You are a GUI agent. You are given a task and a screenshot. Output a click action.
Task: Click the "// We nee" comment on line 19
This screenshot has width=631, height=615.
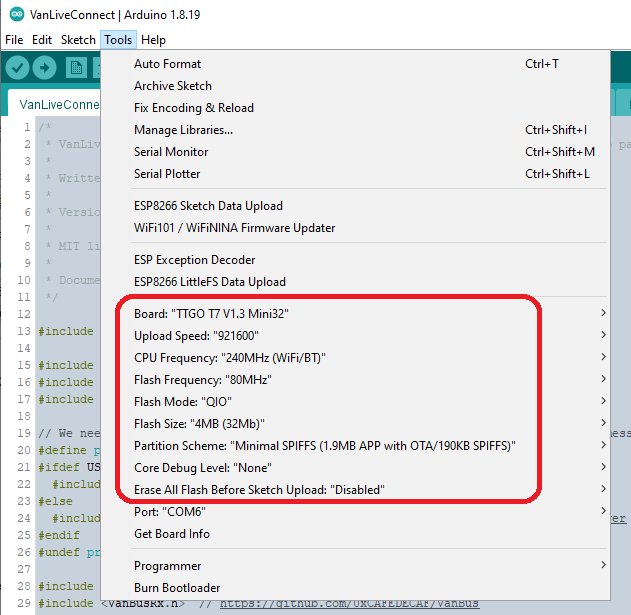coord(69,433)
